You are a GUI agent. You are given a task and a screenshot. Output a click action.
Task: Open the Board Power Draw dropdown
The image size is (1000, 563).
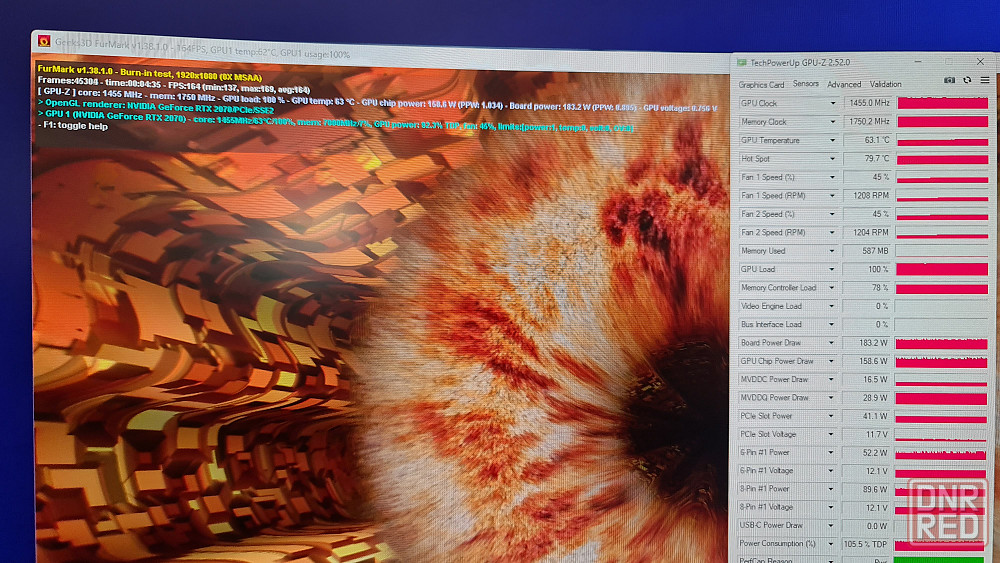point(832,343)
